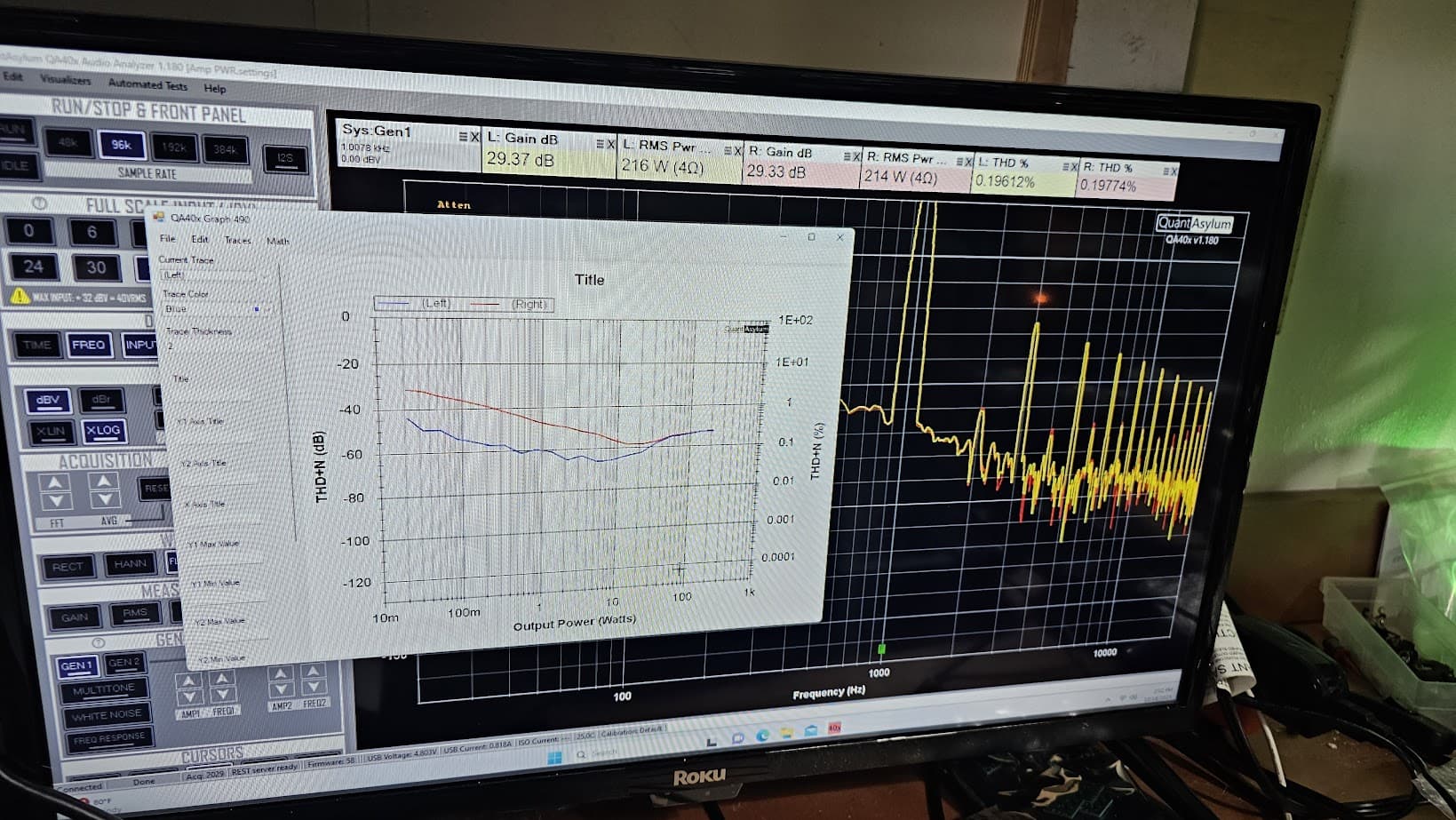Screen dimensions: 1456x820
Task: Open the R: RMS Pwr tile menu icon
Action: pyautogui.click(x=959, y=161)
